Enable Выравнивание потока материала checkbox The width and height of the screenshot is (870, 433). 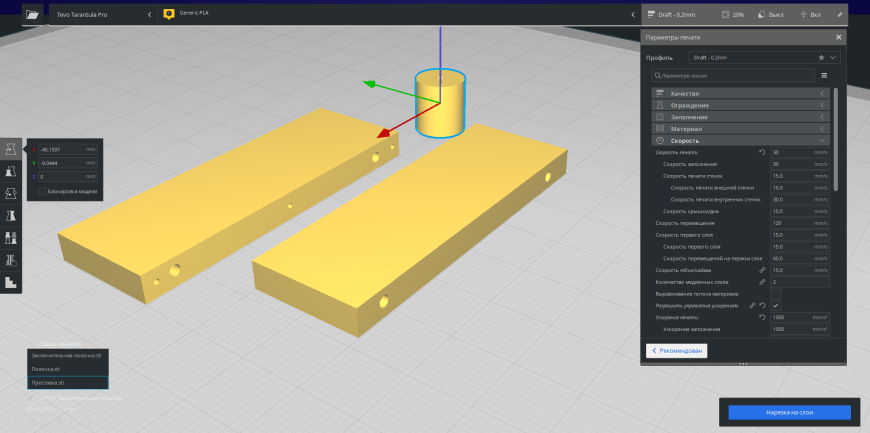(776, 294)
